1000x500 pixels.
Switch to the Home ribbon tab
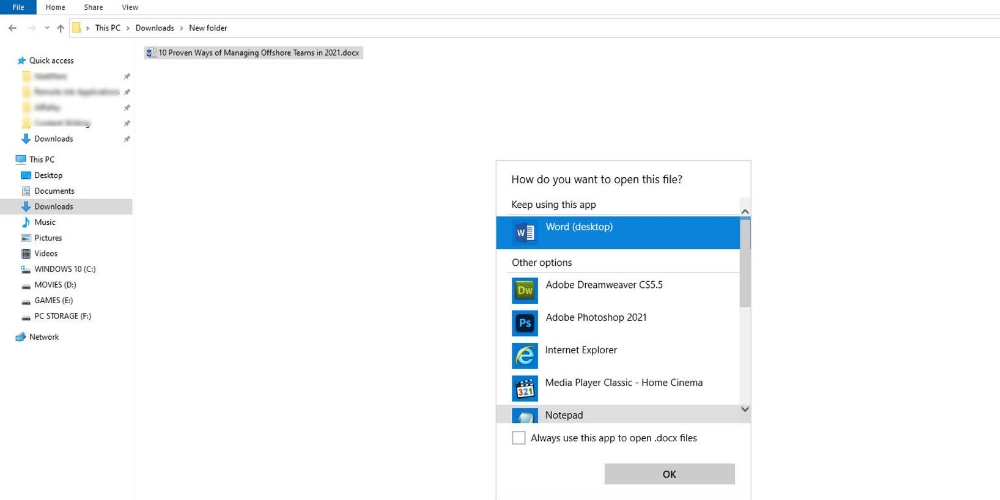click(55, 7)
